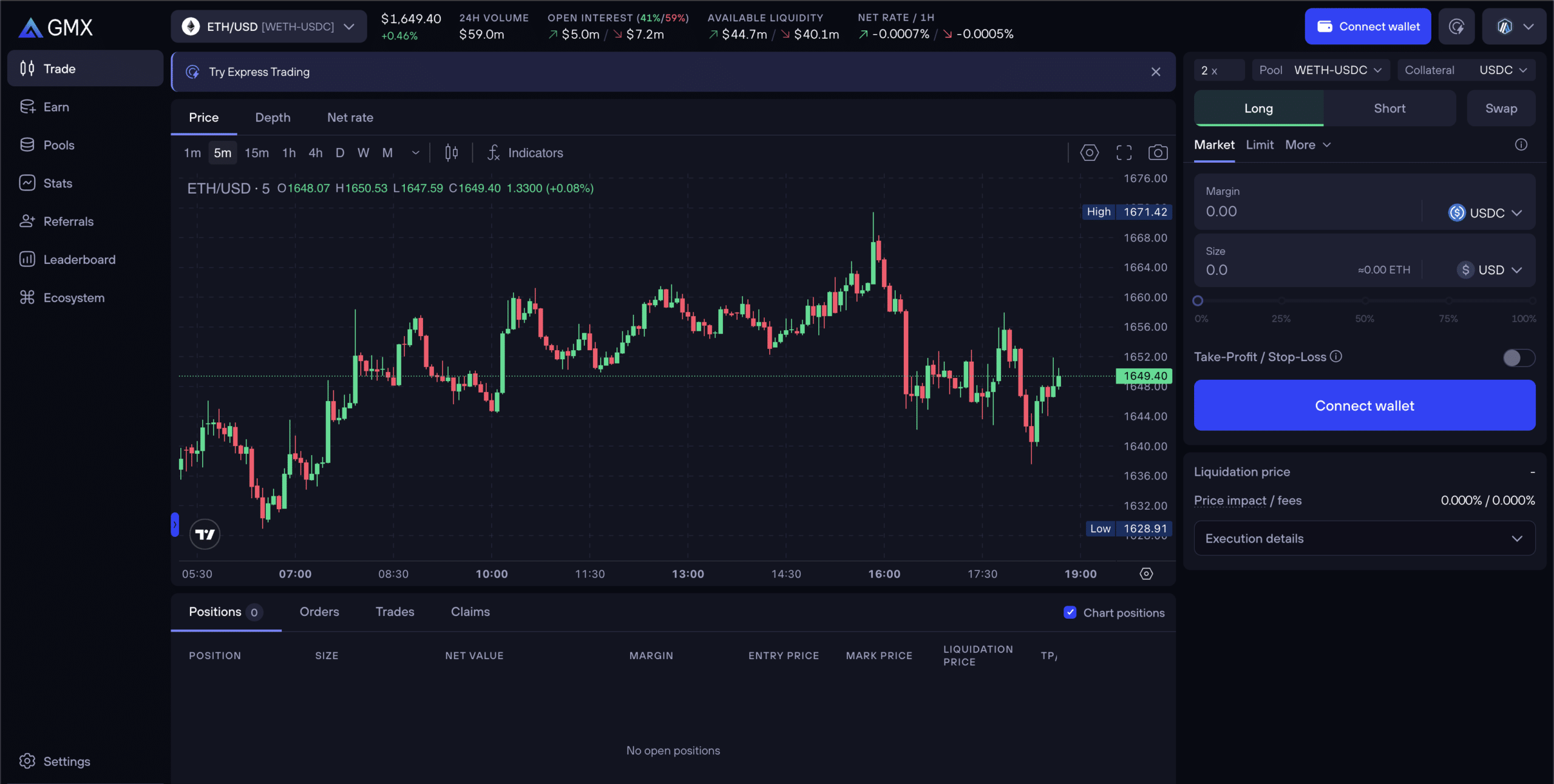Open the WETH-USDC pool dropdown
Image resolution: width=1554 pixels, height=784 pixels.
[x=1320, y=70]
